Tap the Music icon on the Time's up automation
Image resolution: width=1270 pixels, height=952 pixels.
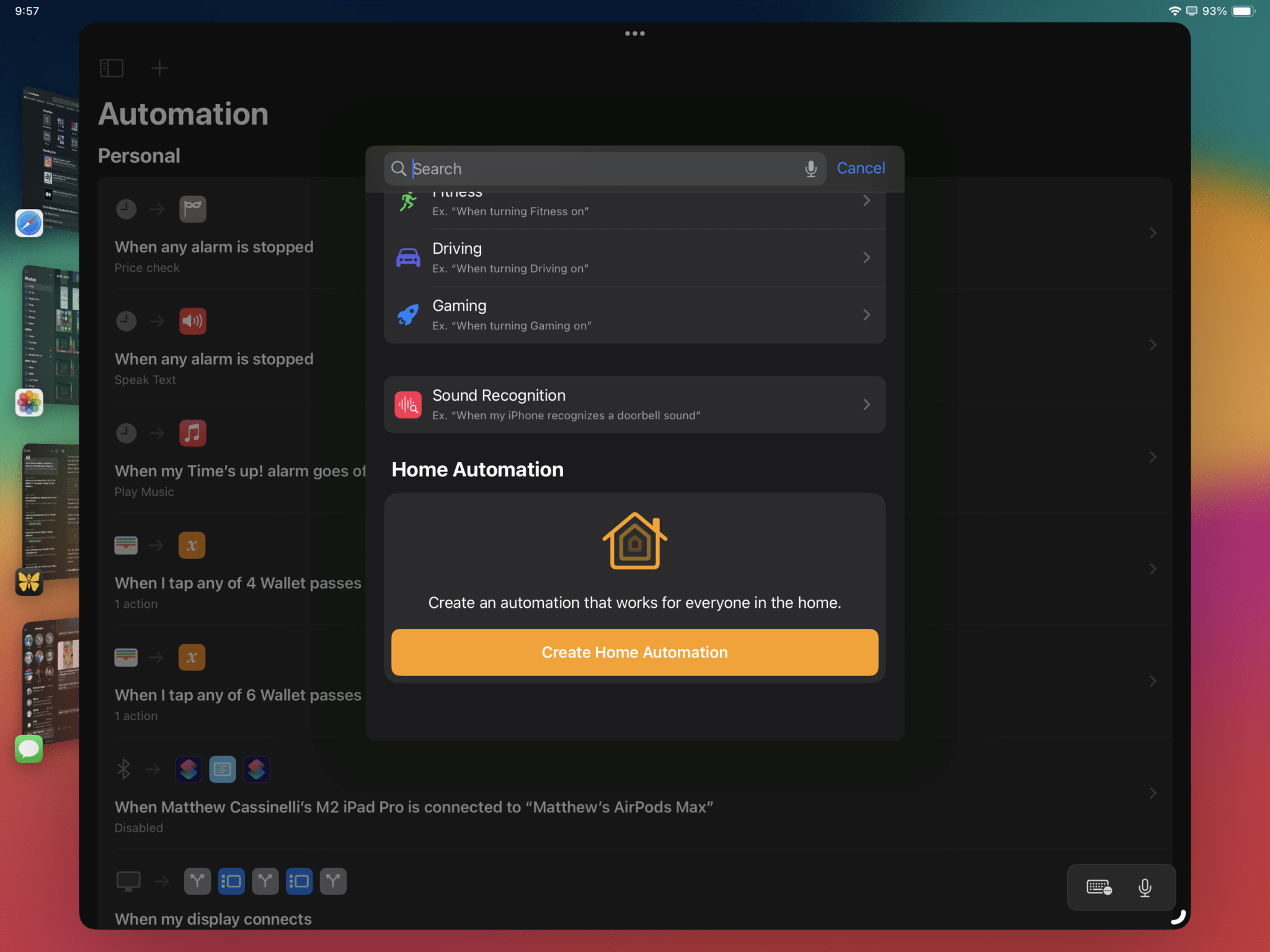click(x=193, y=433)
